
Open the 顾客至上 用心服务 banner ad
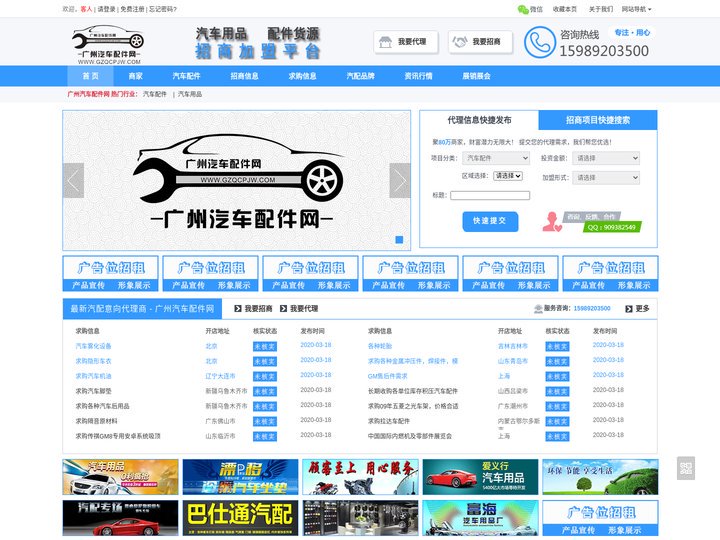pyautogui.click(x=360, y=477)
